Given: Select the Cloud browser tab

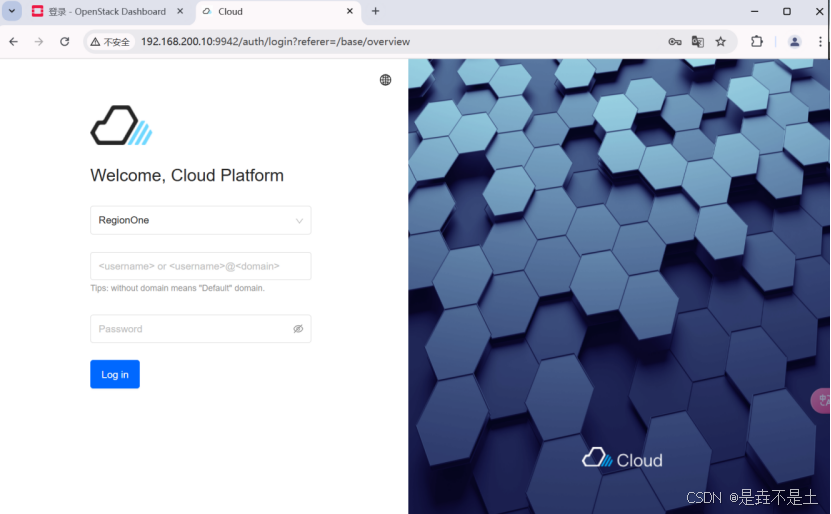Looking at the screenshot, I should (276, 12).
